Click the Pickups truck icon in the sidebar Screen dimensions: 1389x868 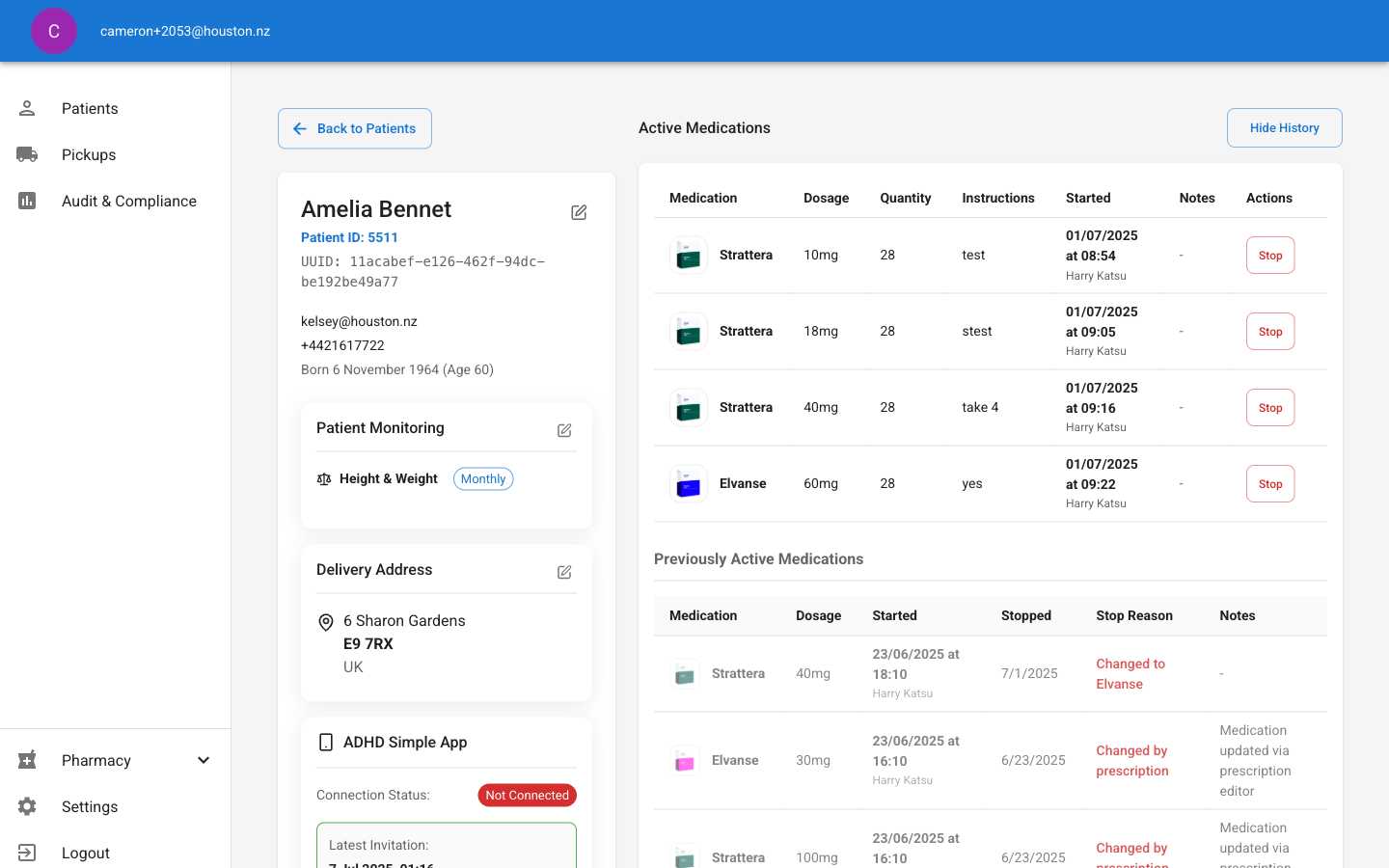(27, 154)
